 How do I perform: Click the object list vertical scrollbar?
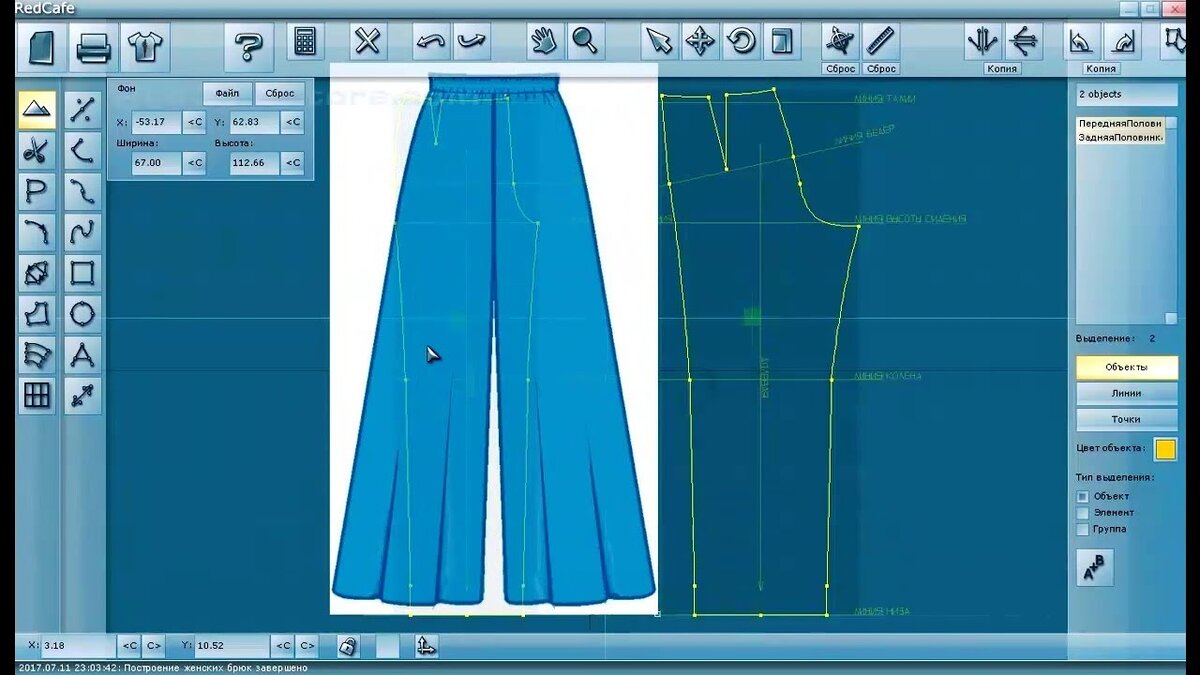click(1171, 220)
